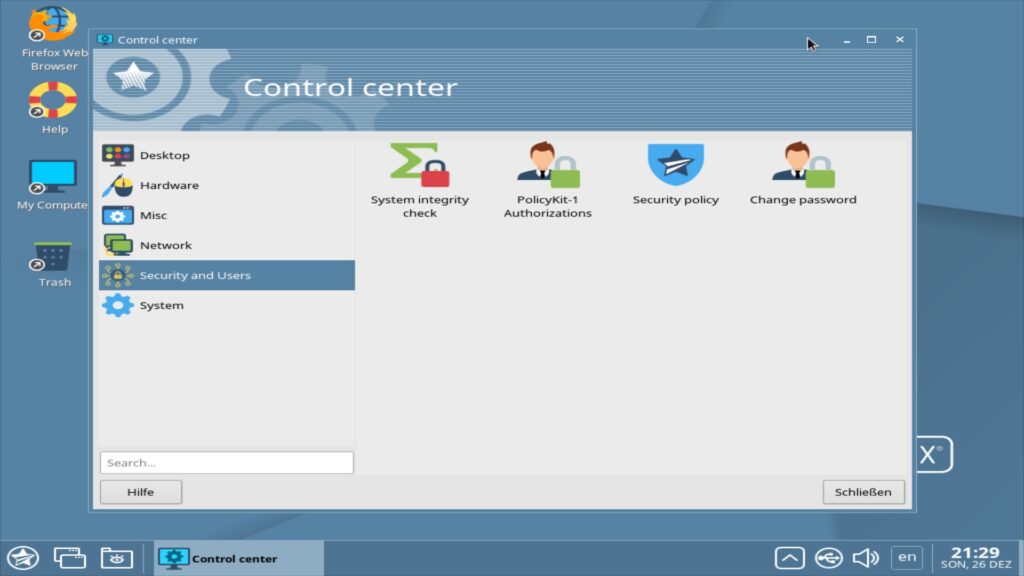Open PolicyKit-1 Authorizations

click(x=547, y=181)
